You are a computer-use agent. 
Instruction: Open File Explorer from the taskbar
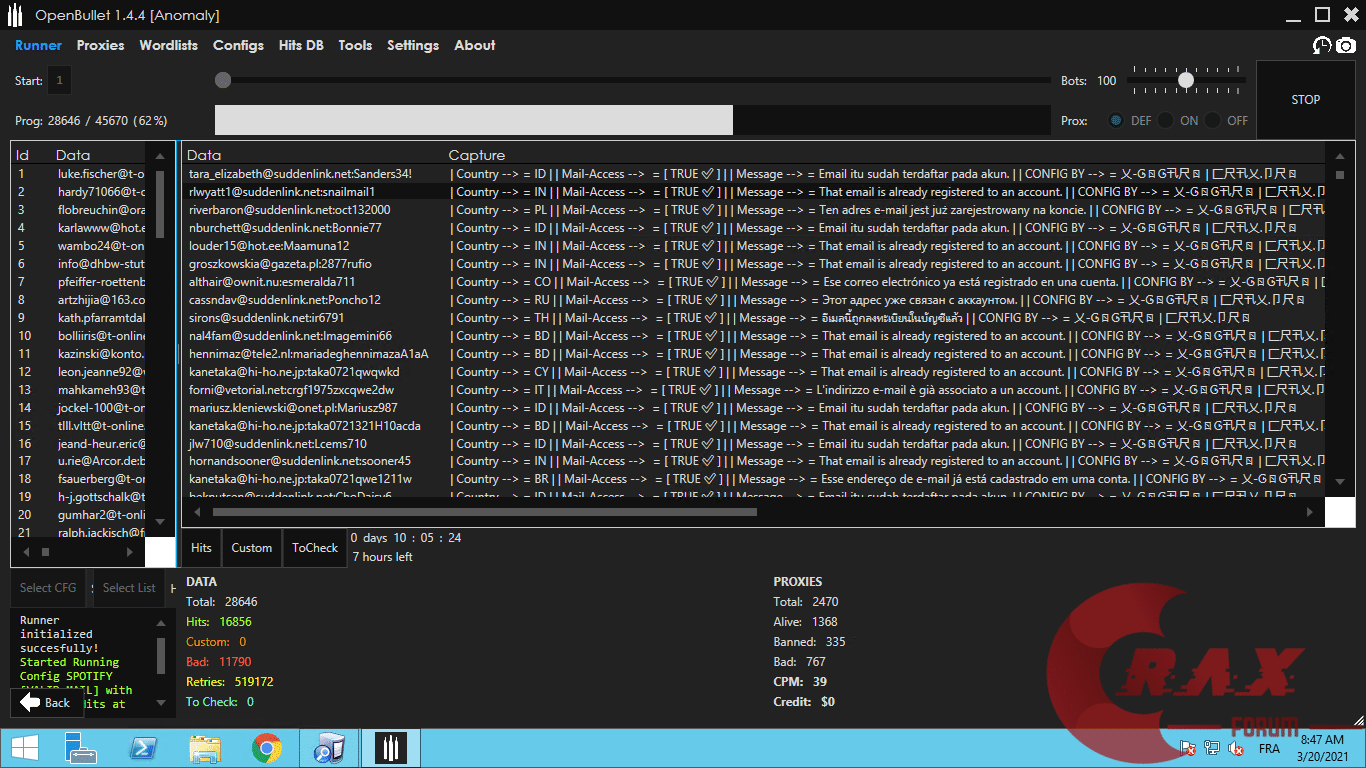tap(205, 748)
